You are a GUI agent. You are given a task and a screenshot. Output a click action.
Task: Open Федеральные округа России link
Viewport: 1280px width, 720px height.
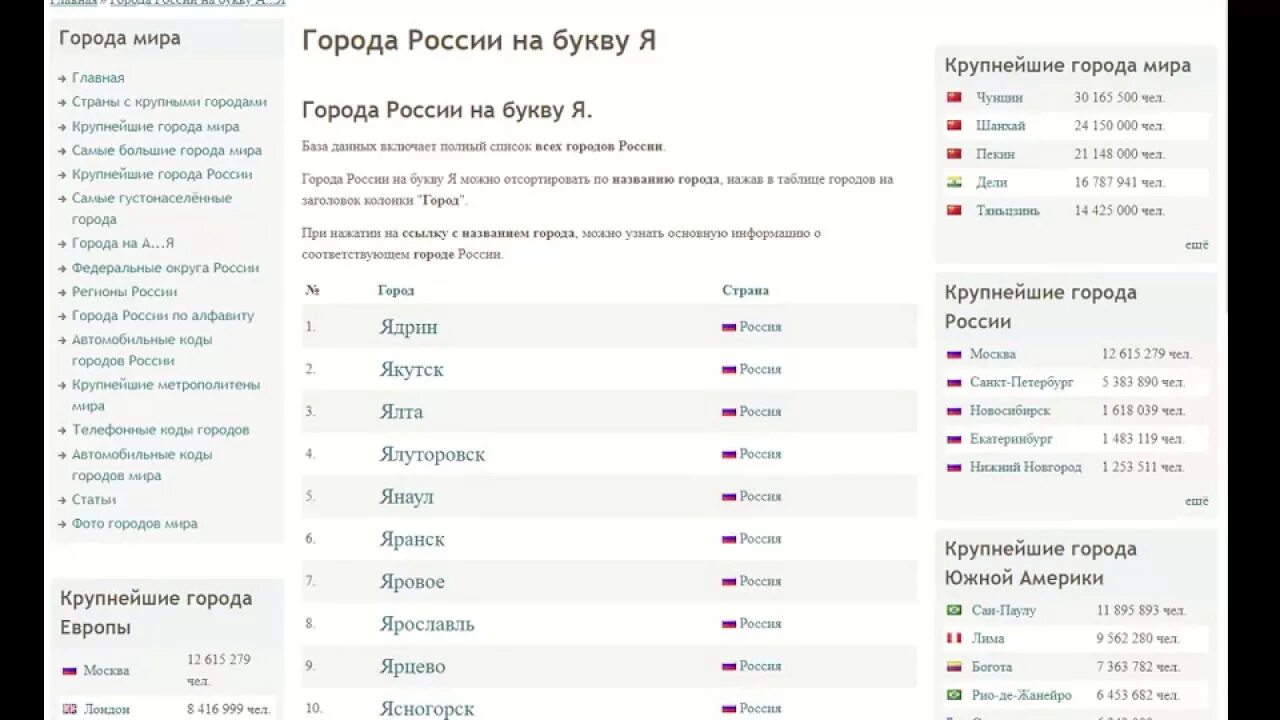click(165, 268)
